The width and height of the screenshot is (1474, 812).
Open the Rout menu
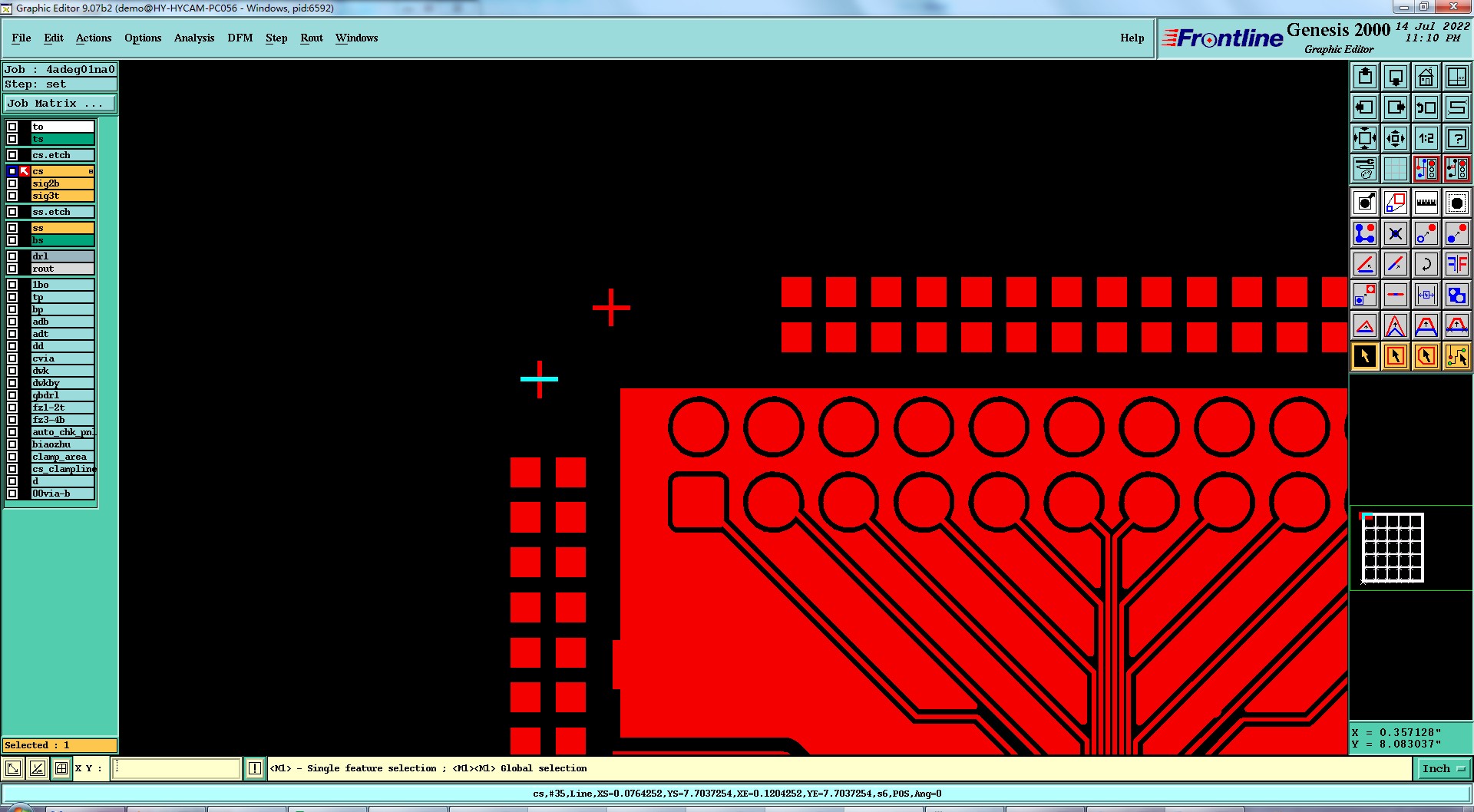pos(312,38)
